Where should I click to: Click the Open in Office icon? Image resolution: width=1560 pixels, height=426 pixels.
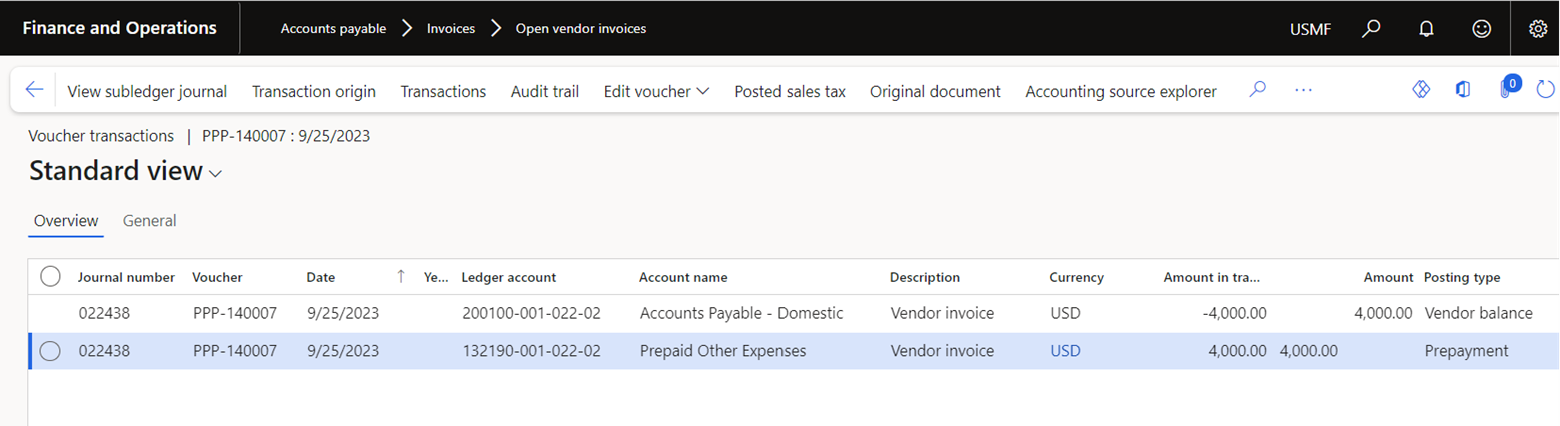[1463, 91]
